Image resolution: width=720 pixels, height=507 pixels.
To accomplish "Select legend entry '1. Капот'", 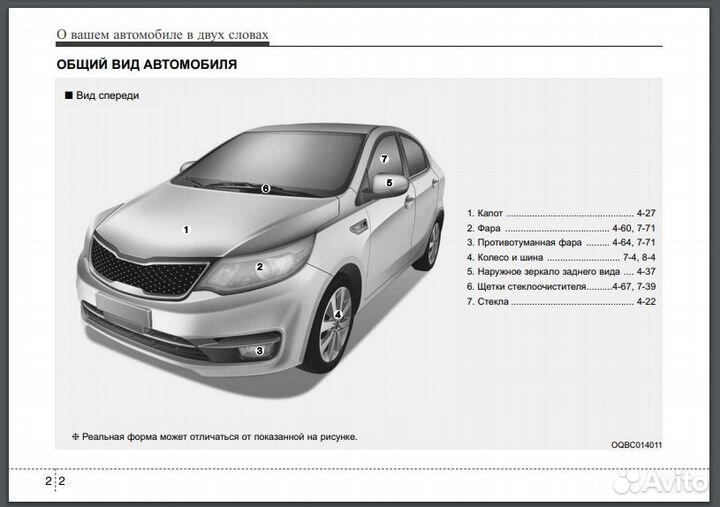I will (485, 213).
